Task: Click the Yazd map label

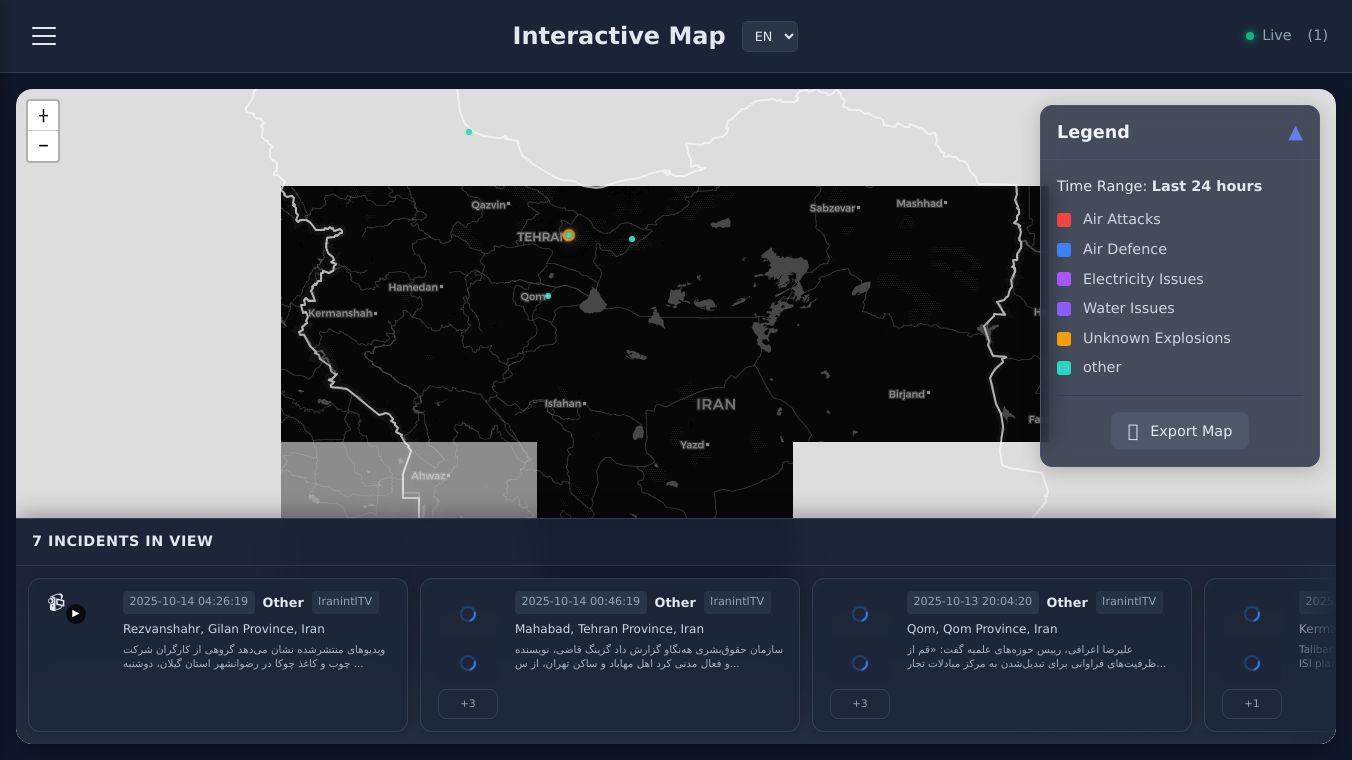Action: pyautogui.click(x=692, y=445)
